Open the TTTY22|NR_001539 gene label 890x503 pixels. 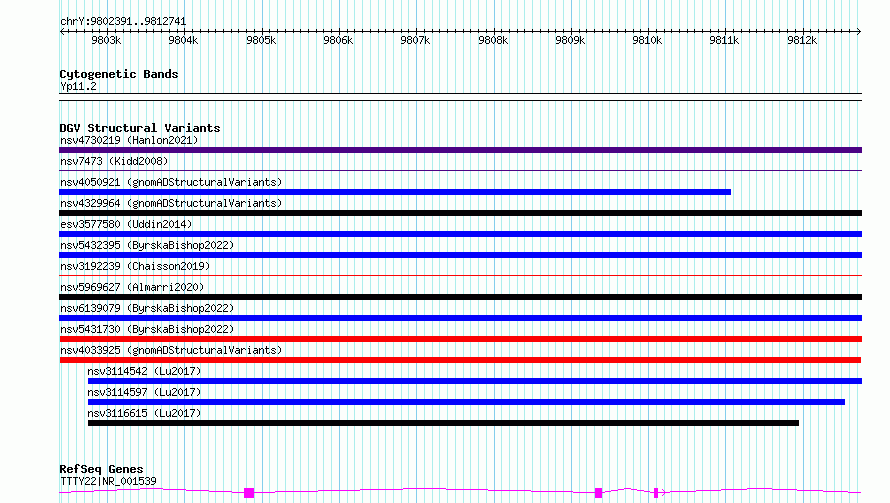[108, 481]
